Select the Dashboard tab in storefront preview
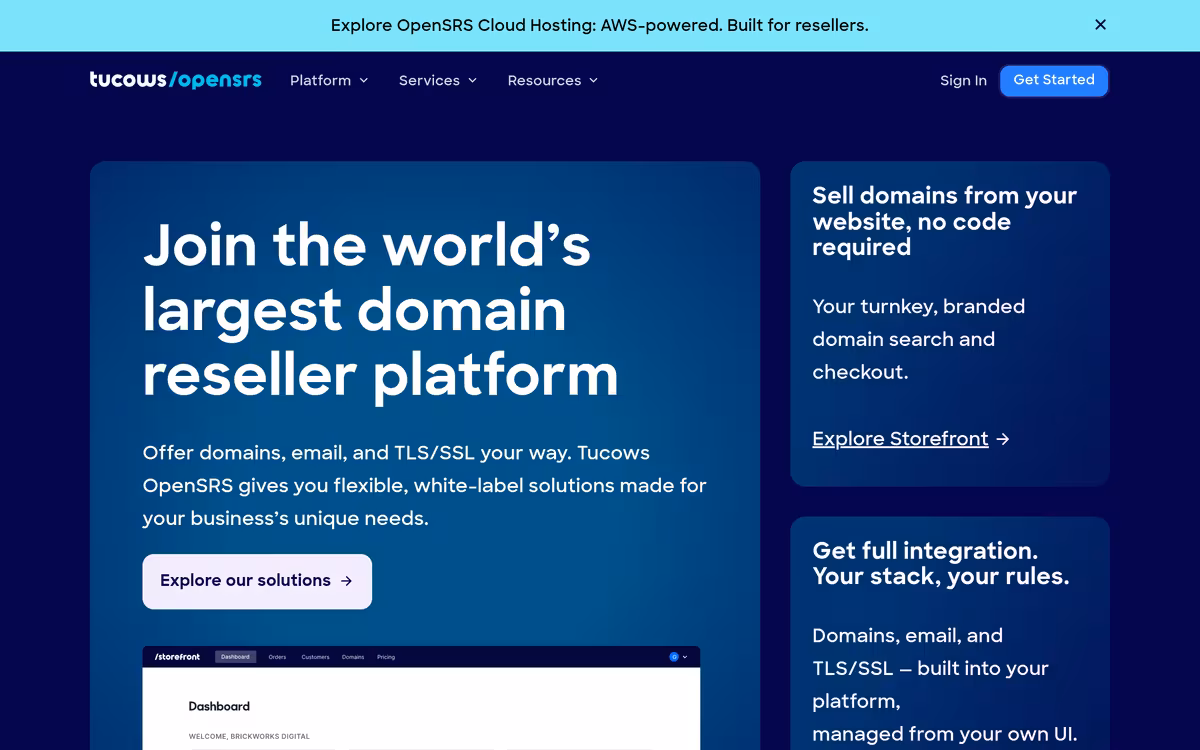The height and width of the screenshot is (750, 1200). point(236,657)
